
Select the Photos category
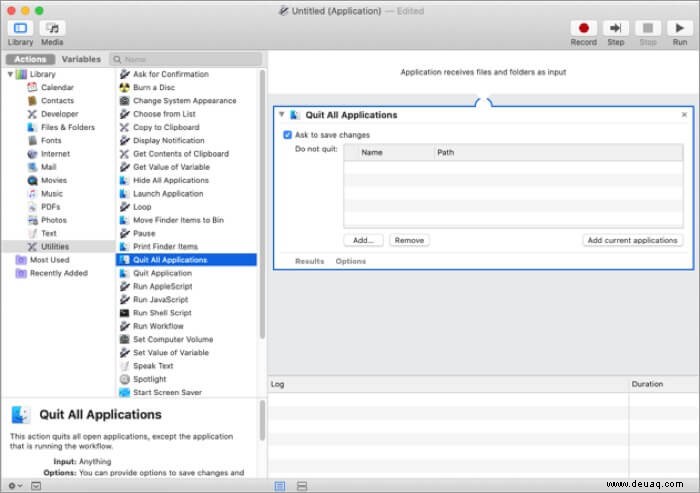point(54,220)
